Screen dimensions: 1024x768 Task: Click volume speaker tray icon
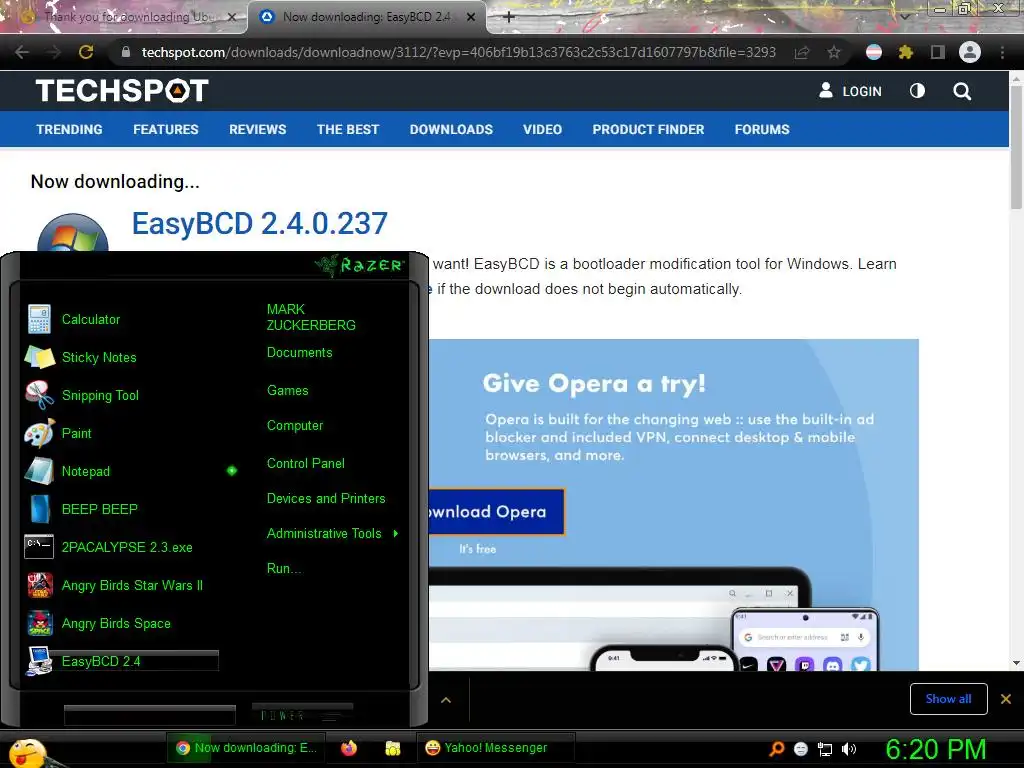(849, 749)
